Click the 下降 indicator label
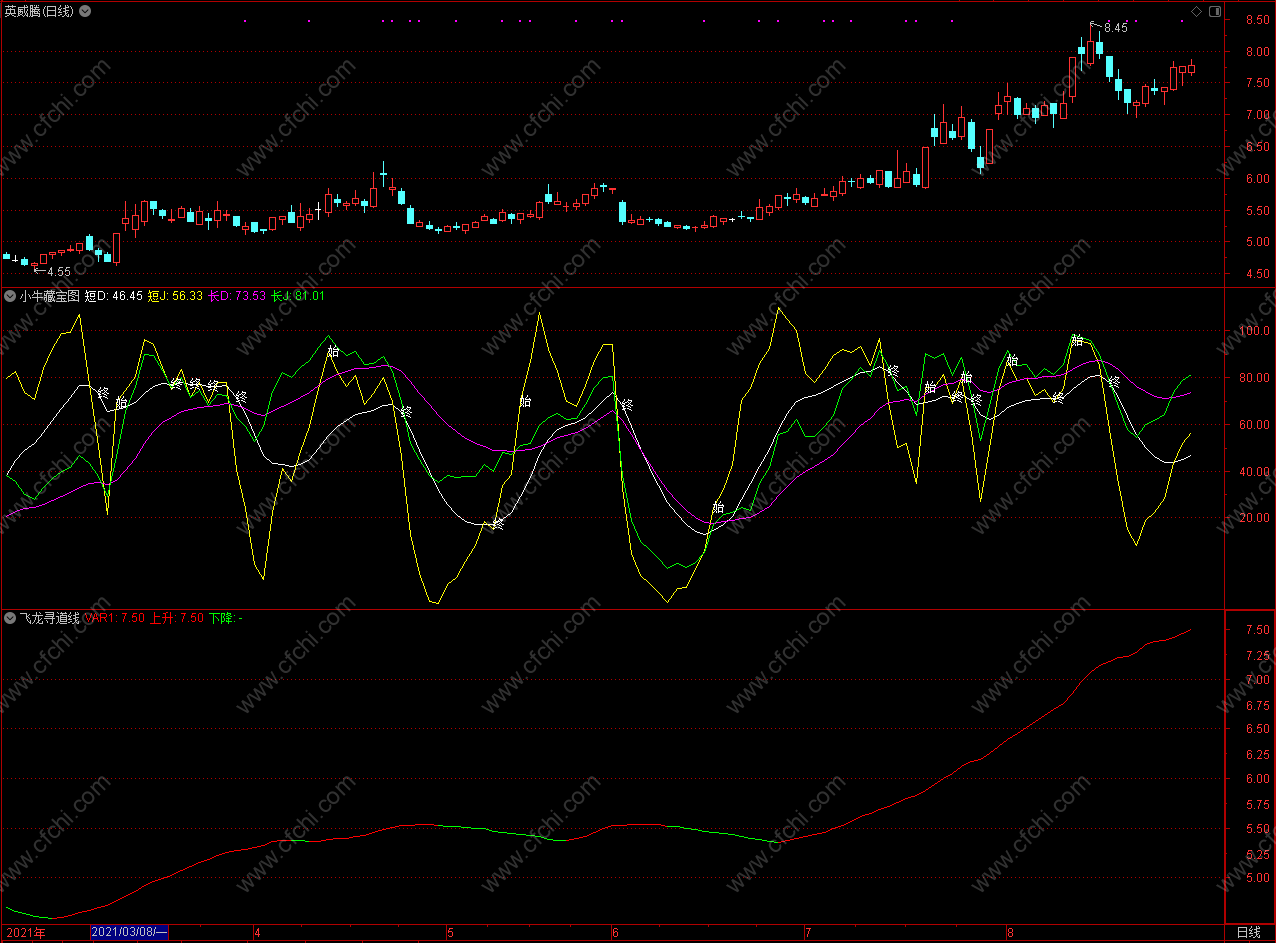Viewport: 1276px width, 943px height. pyautogui.click(x=224, y=618)
